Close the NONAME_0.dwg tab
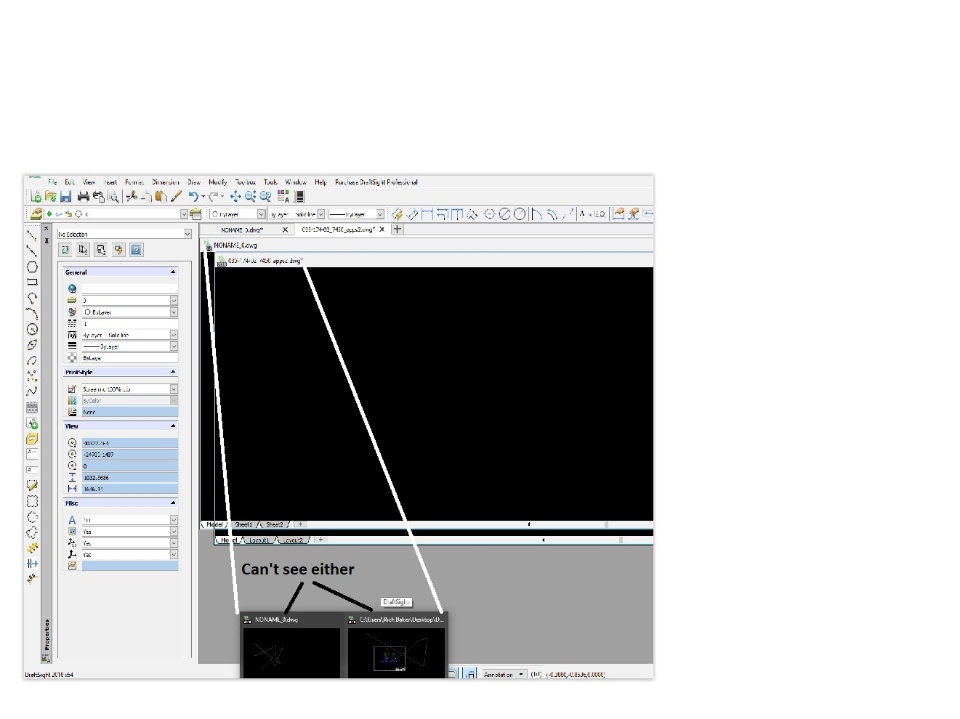This screenshot has width=960, height=719. [285, 230]
